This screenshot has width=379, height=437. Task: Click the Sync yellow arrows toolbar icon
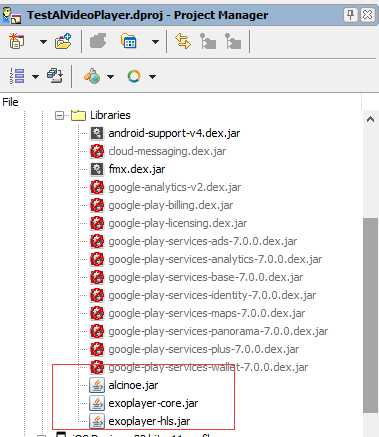[183, 42]
